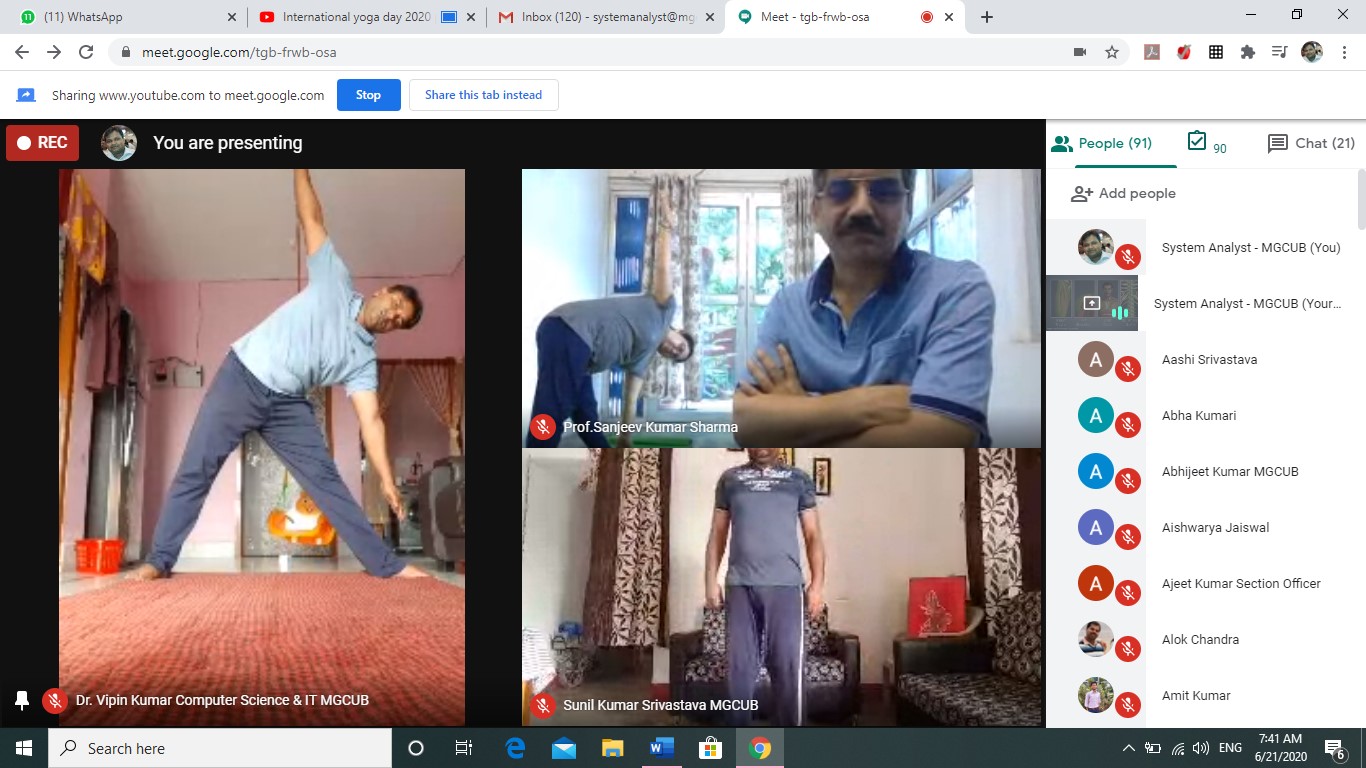
Task: Toggle mute icon for Aashi Srivastava
Action: coord(1128,368)
